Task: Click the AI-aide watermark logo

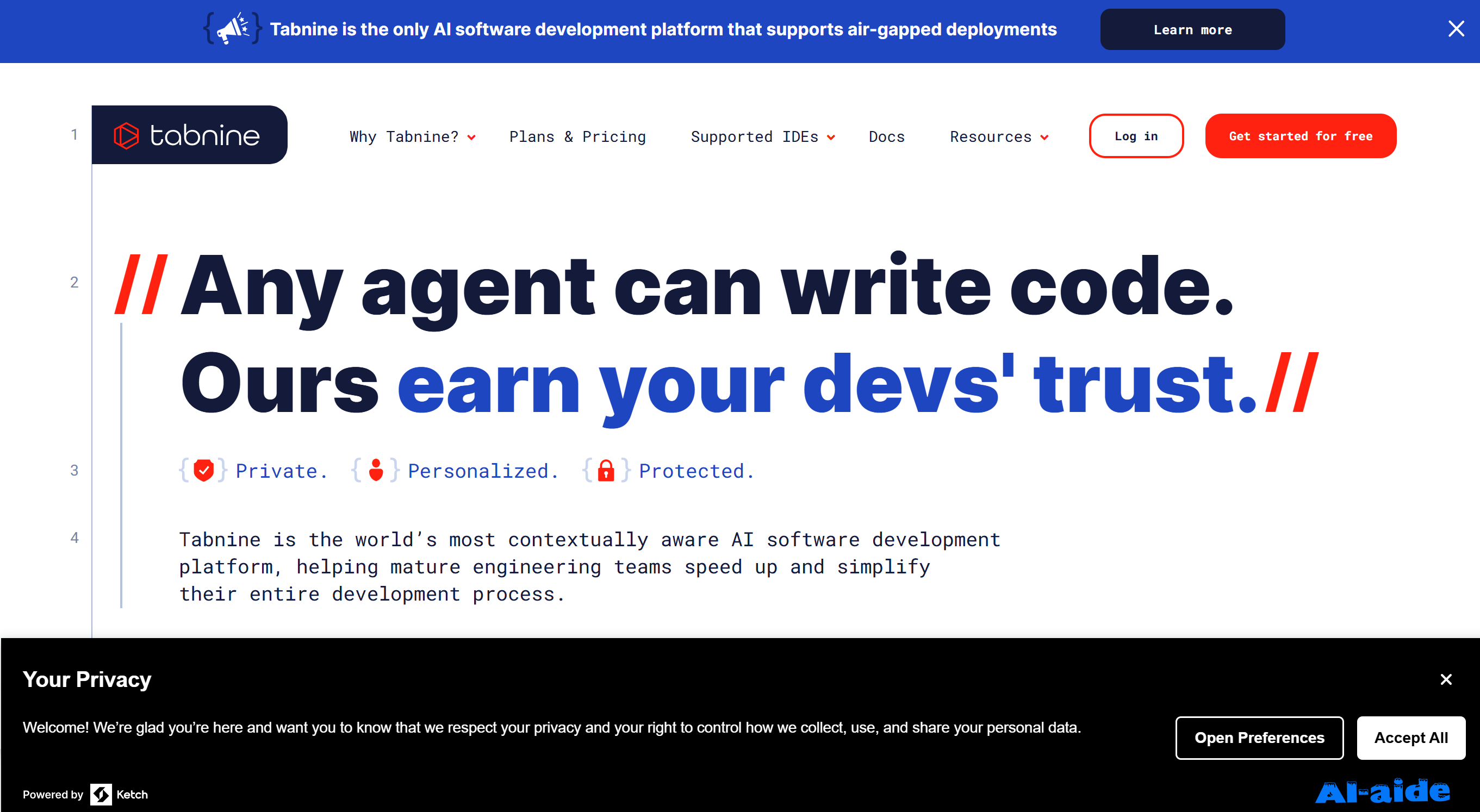Action: tap(1382, 792)
